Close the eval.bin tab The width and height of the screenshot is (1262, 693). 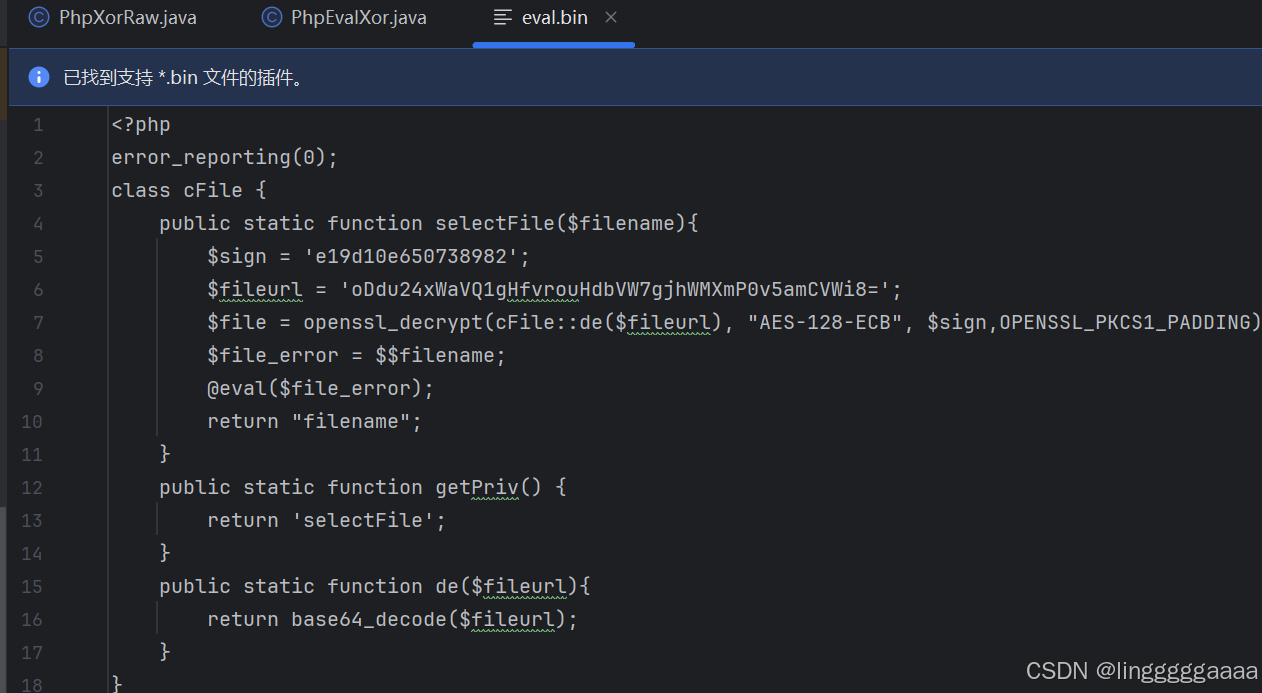(612, 18)
